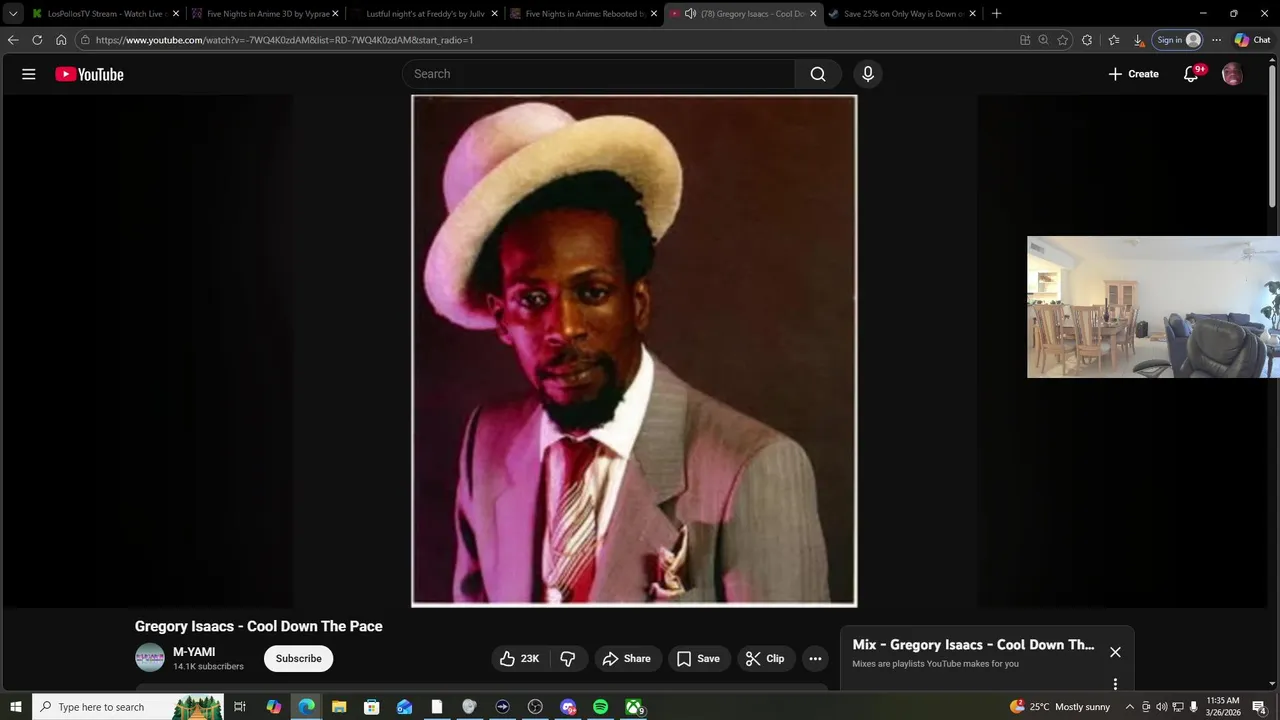1280x720 pixels.
Task: Switch to Five Nights in Anime: Rebooted tab
Action: [584, 14]
